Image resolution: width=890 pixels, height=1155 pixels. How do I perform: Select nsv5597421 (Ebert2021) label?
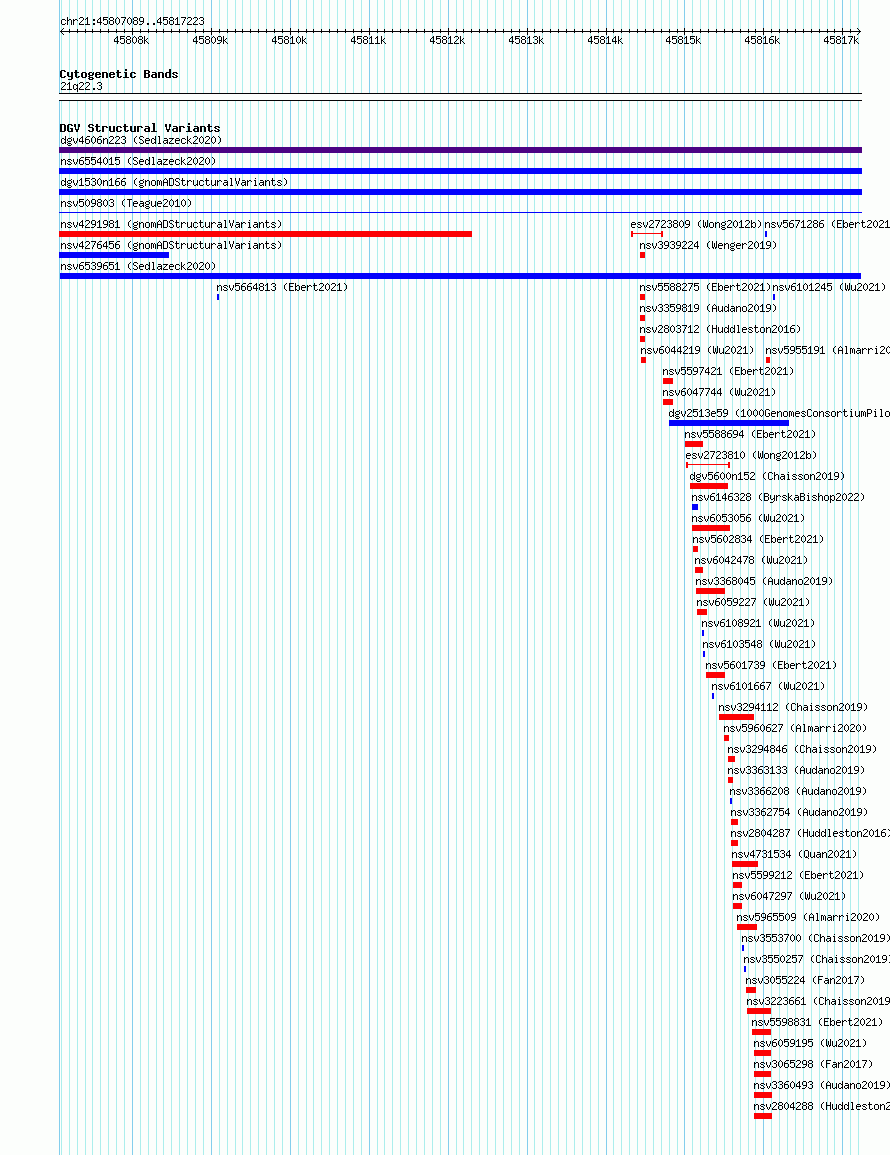click(x=728, y=371)
